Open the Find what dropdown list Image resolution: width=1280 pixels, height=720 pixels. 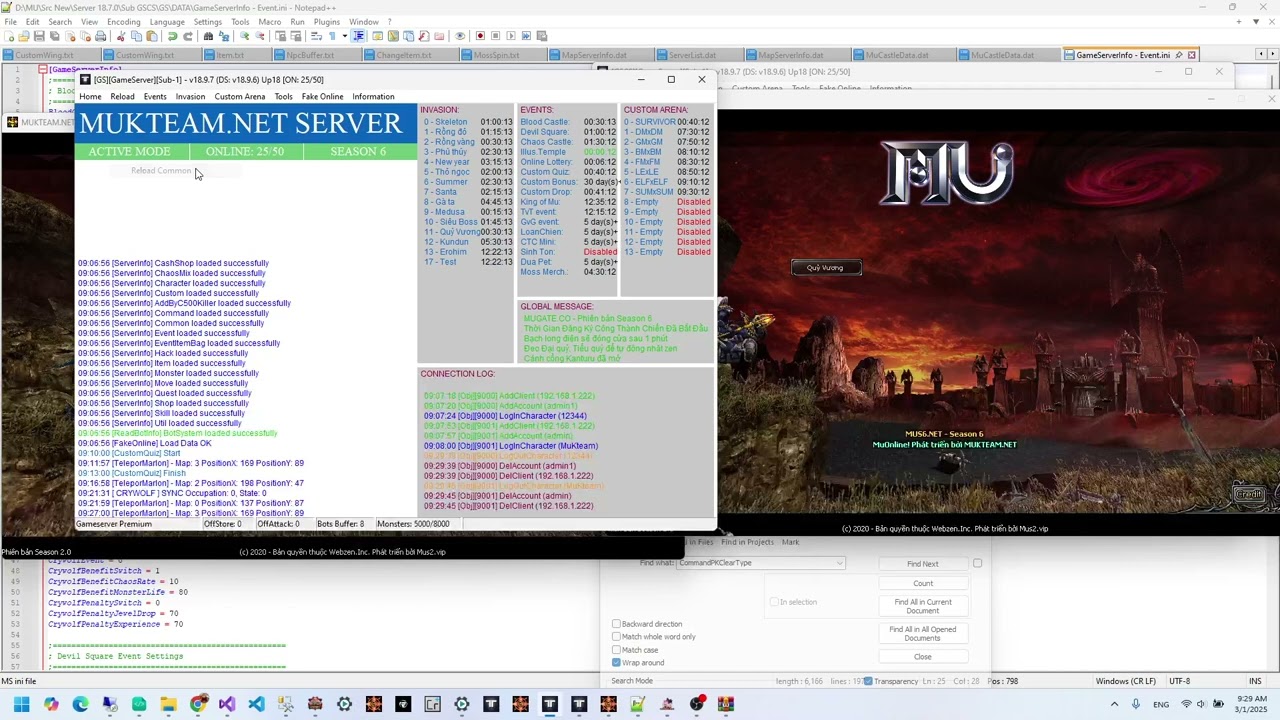(x=839, y=563)
